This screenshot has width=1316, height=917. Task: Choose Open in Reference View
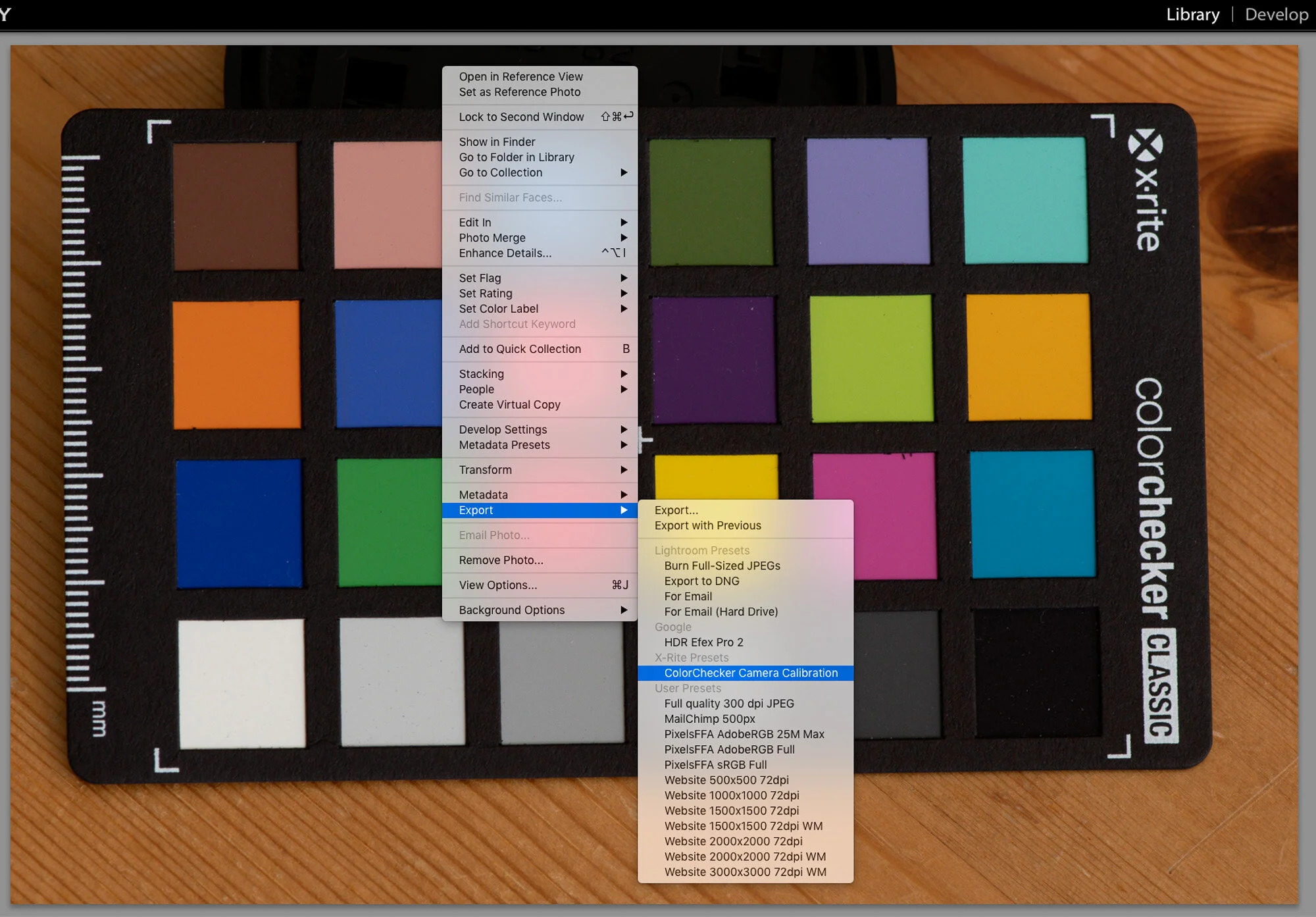pyautogui.click(x=540, y=77)
